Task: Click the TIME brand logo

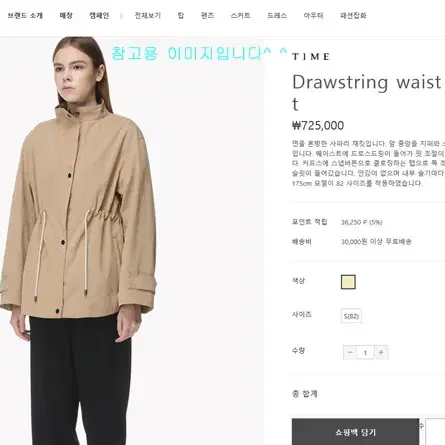Action: click(311, 57)
